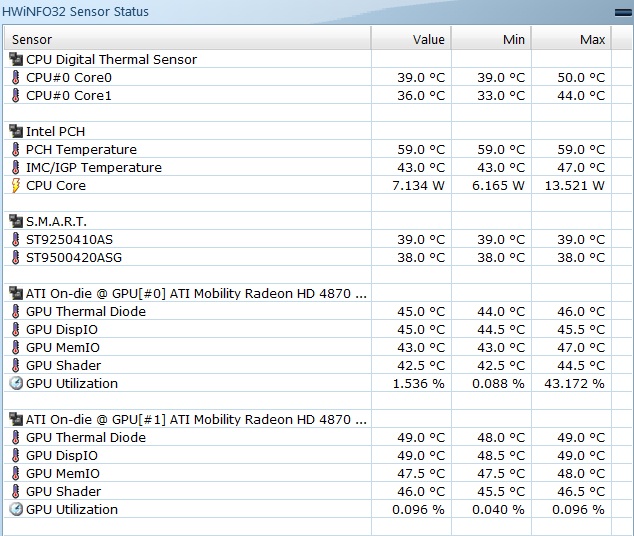Click thermometer icon of GPU[#0] MemIO
Image resolution: width=634 pixels, height=536 pixels.
pos(15,347)
